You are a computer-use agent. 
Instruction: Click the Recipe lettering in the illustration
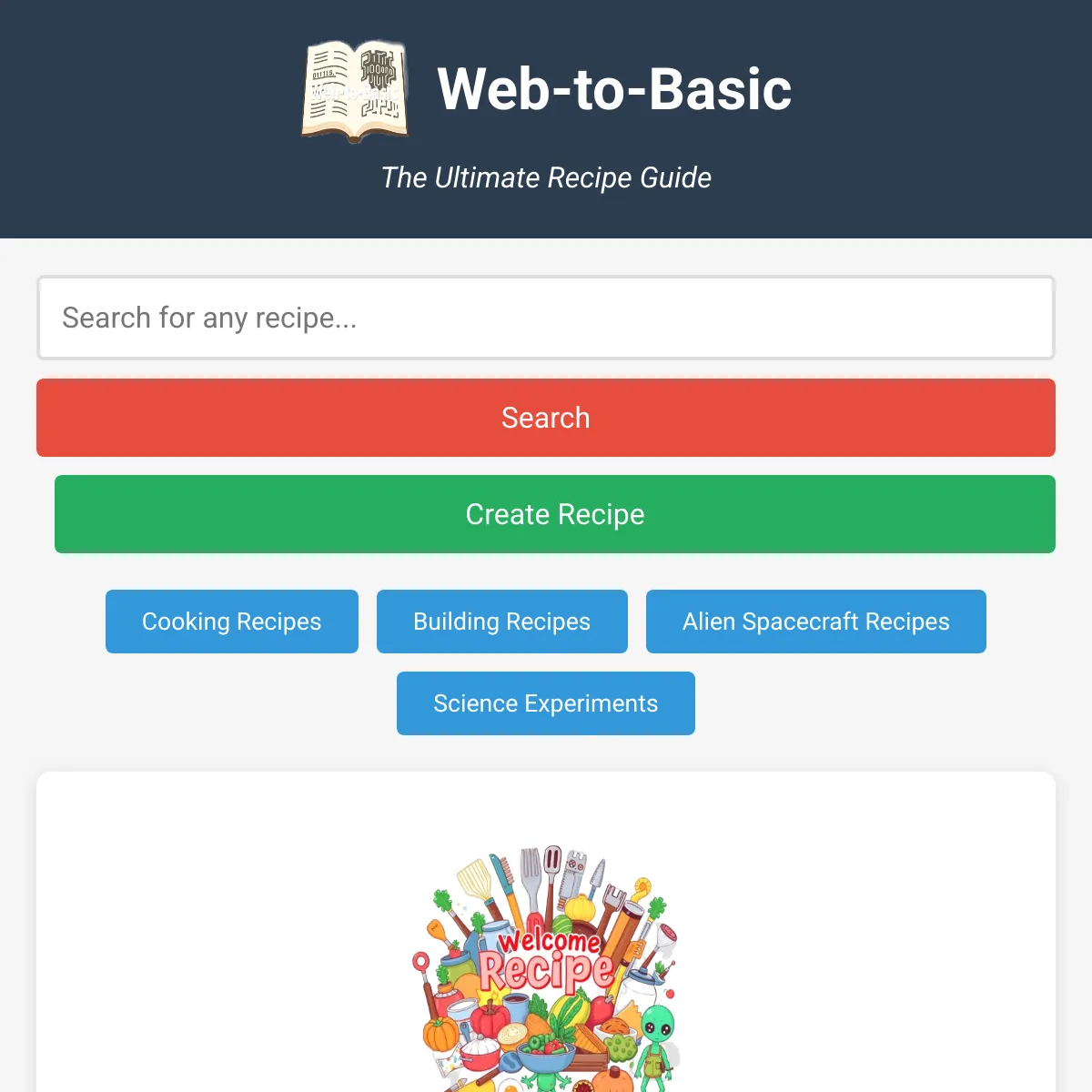[x=546, y=972]
